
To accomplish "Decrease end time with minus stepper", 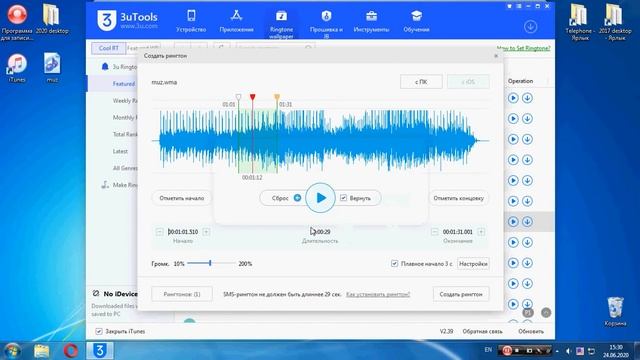I will tap(434, 232).
